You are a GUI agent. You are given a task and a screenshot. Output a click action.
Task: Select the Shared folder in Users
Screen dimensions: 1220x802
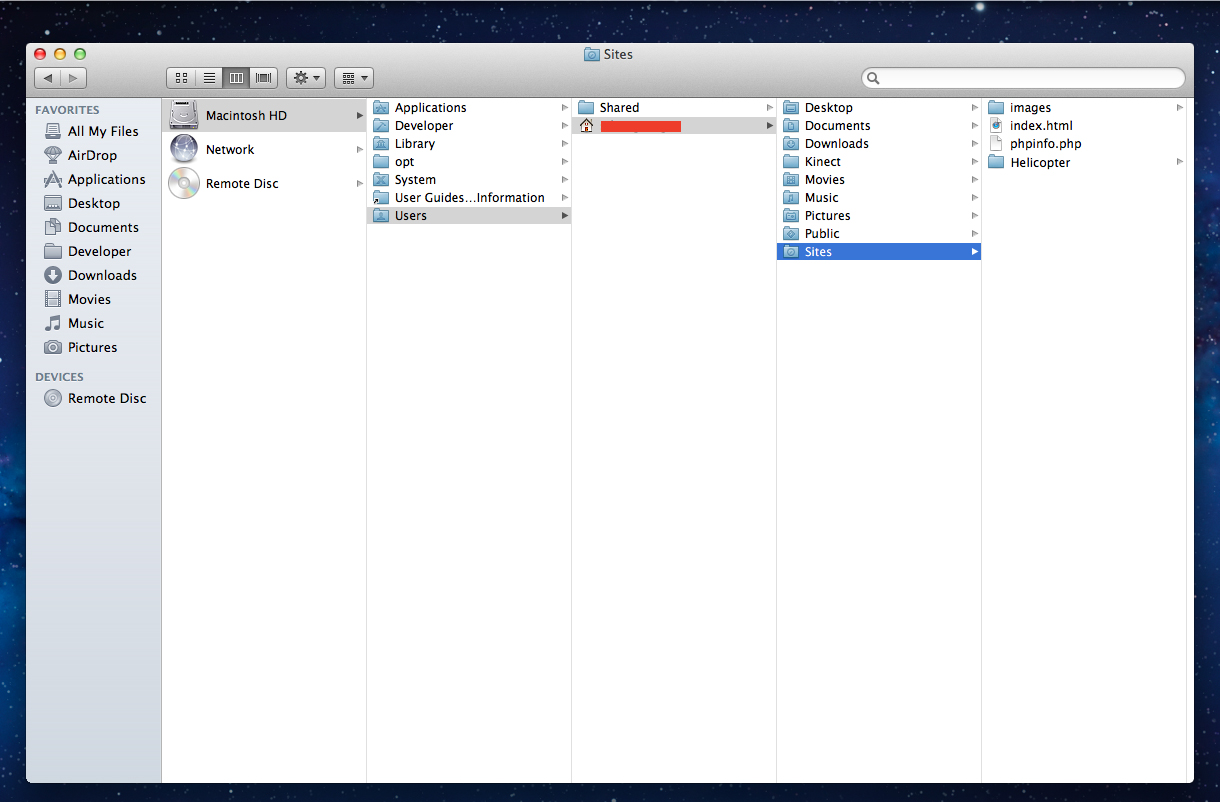click(618, 108)
